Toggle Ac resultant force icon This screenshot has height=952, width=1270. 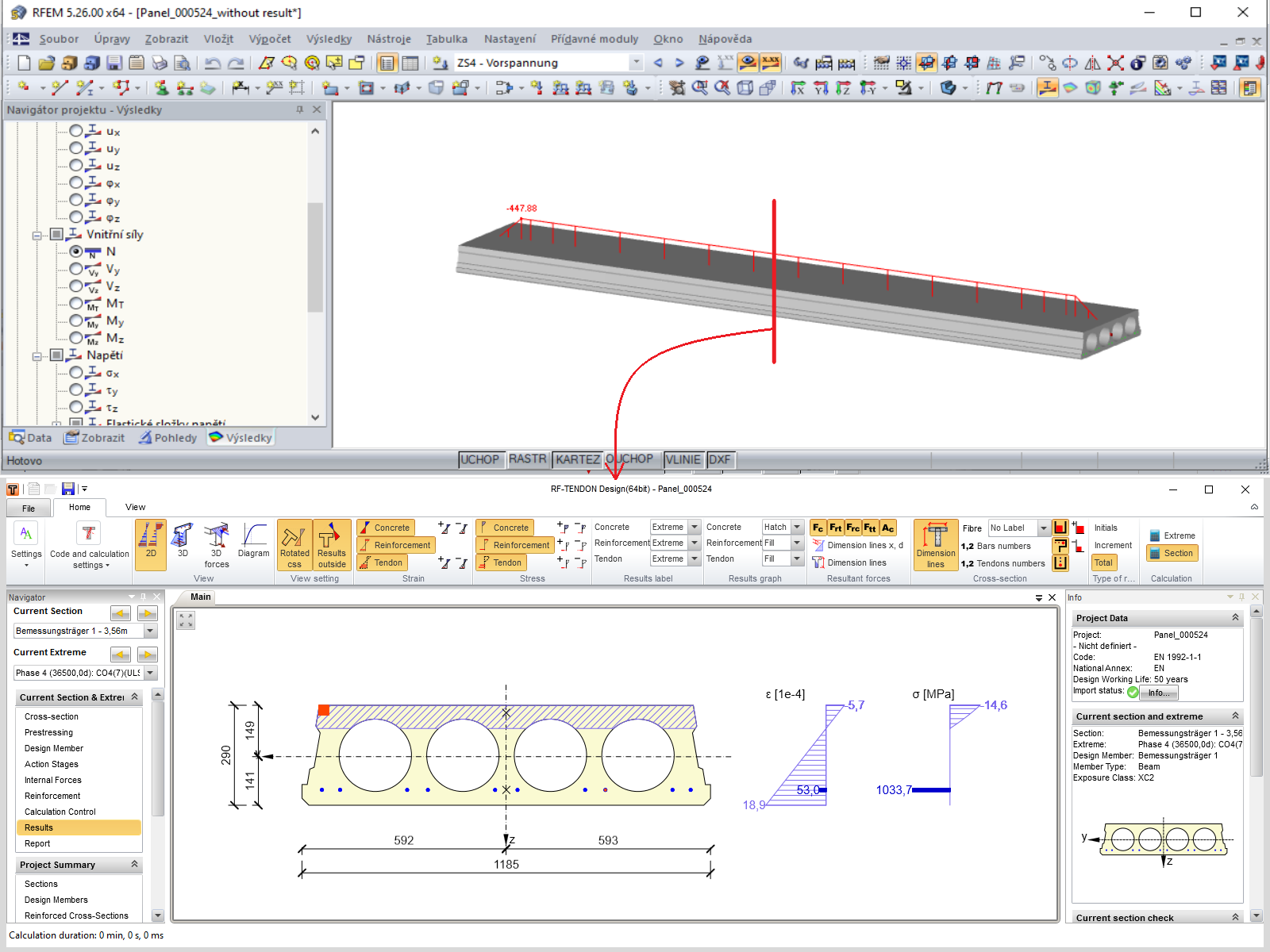click(x=888, y=528)
